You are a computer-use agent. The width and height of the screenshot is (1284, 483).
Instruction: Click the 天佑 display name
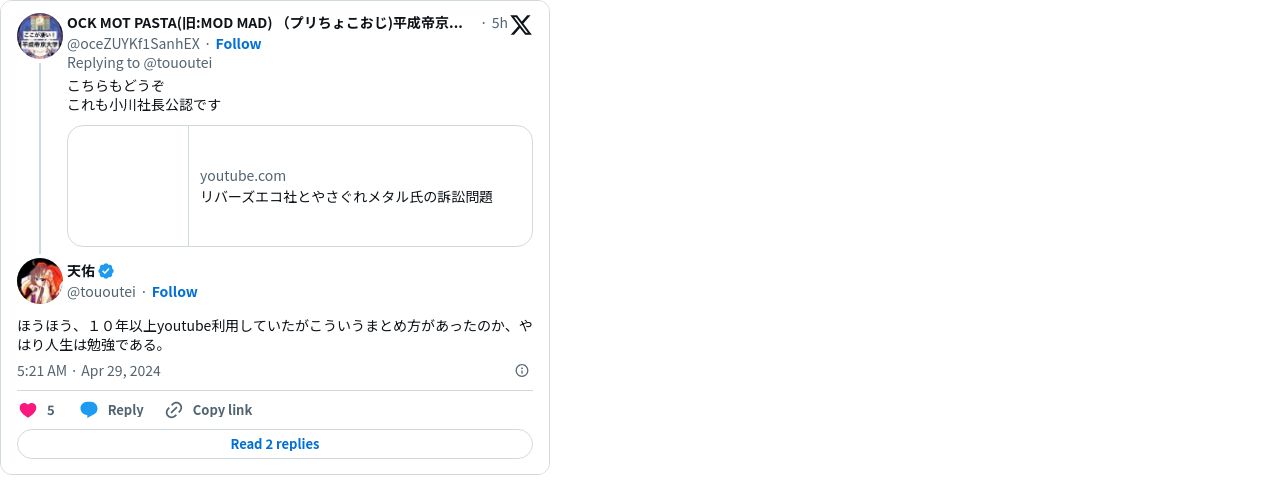(x=81, y=271)
